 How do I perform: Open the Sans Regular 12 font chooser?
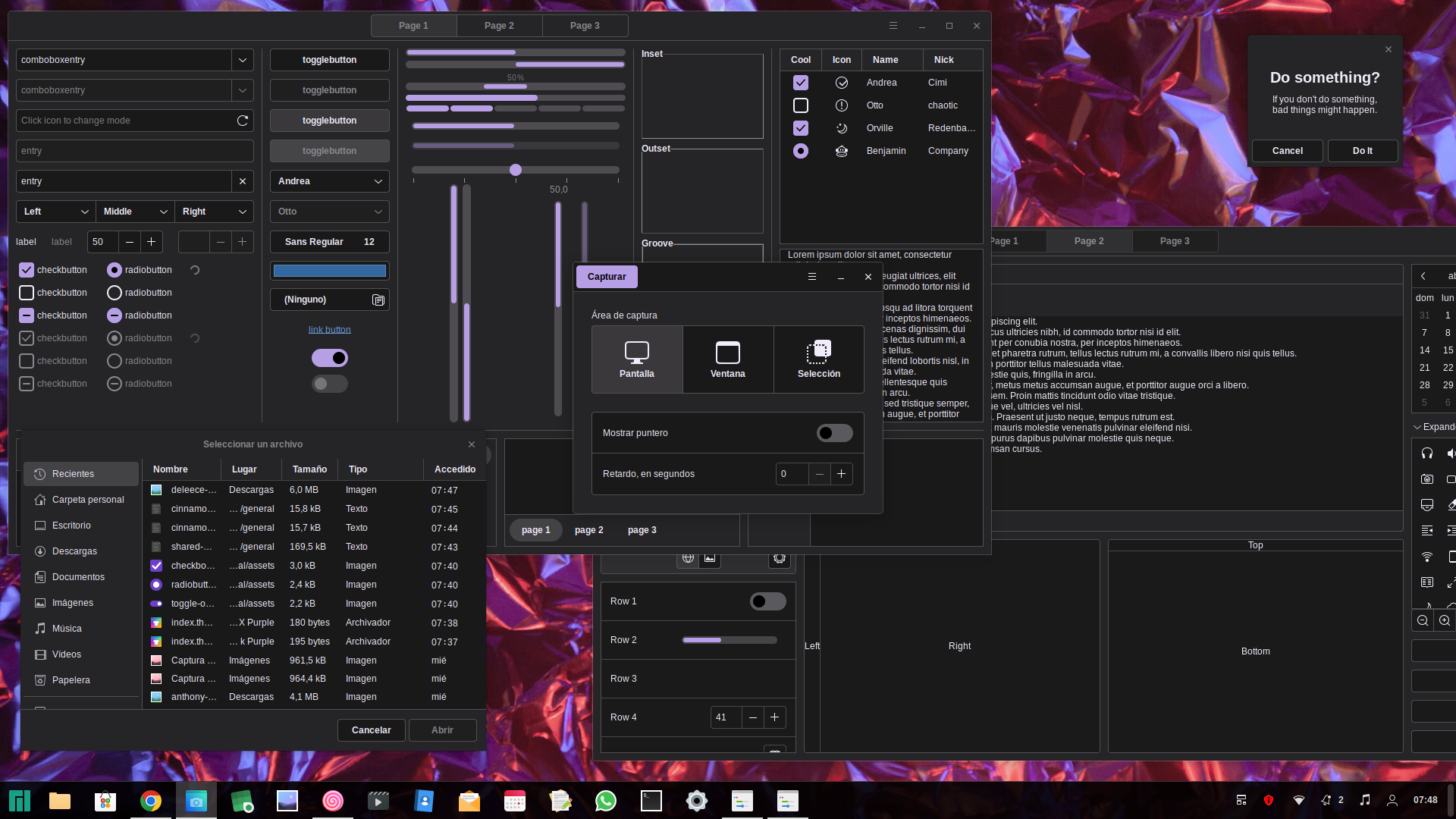[330, 242]
